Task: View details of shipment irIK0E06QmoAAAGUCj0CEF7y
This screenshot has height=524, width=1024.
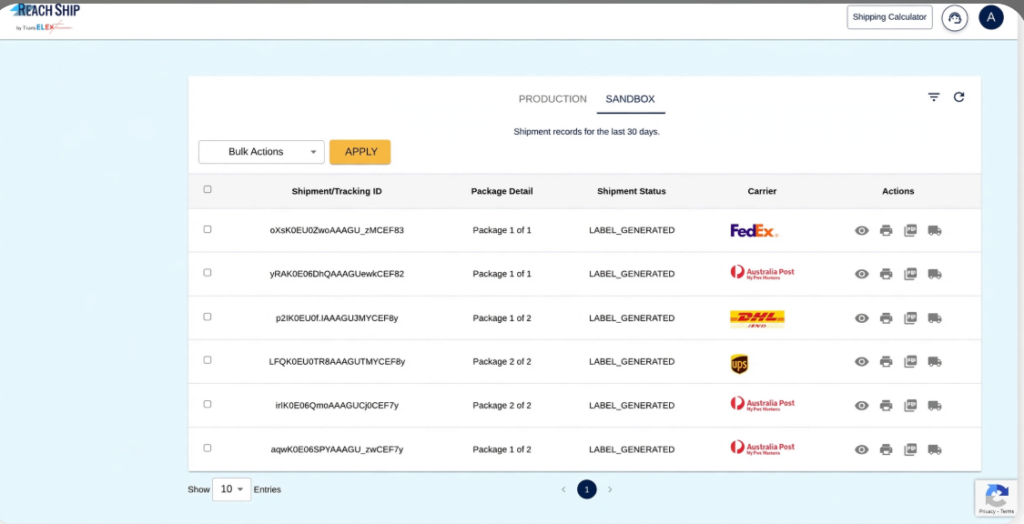Action: coord(862,406)
